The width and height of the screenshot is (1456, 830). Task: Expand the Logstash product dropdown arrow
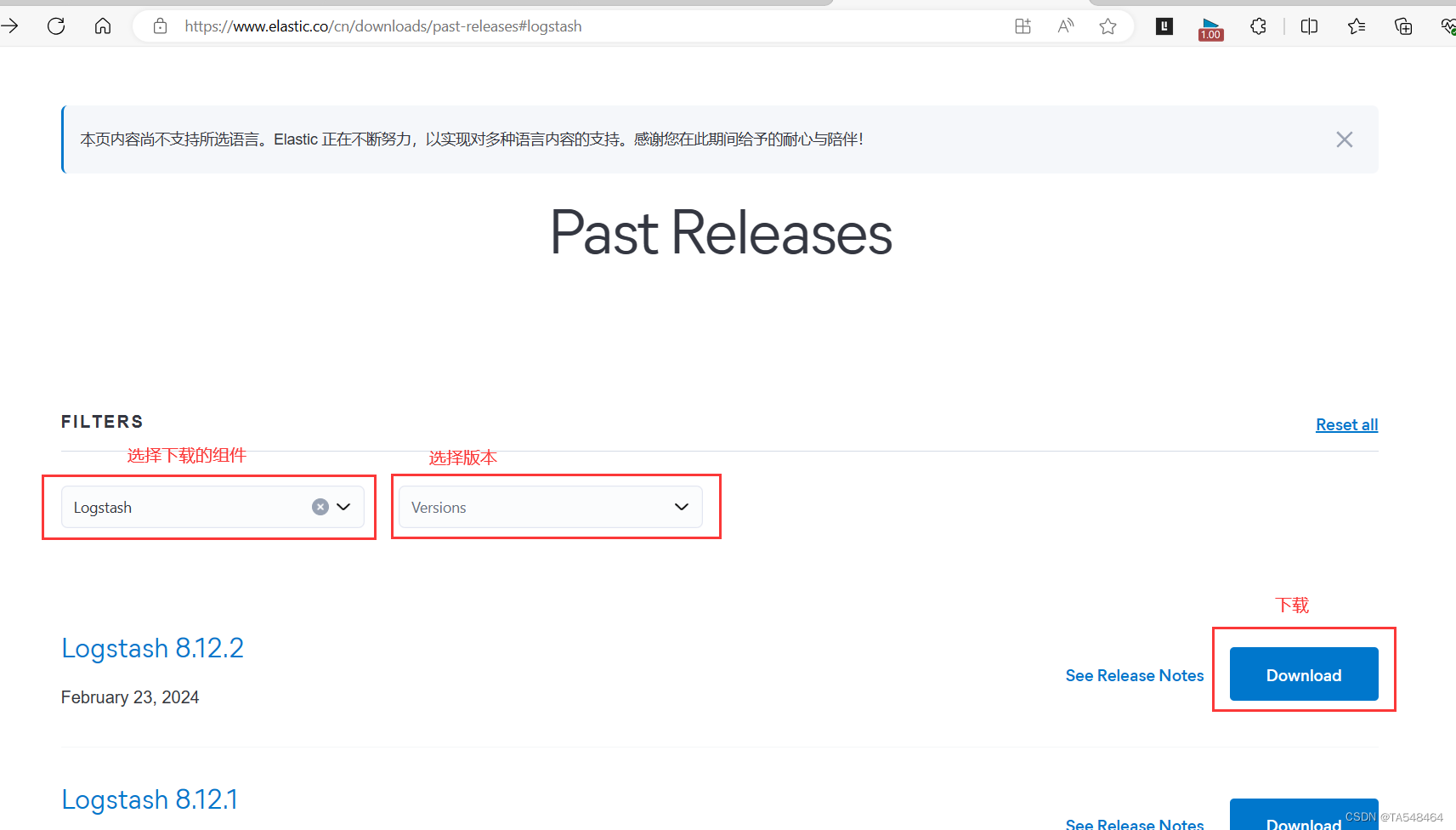point(343,507)
